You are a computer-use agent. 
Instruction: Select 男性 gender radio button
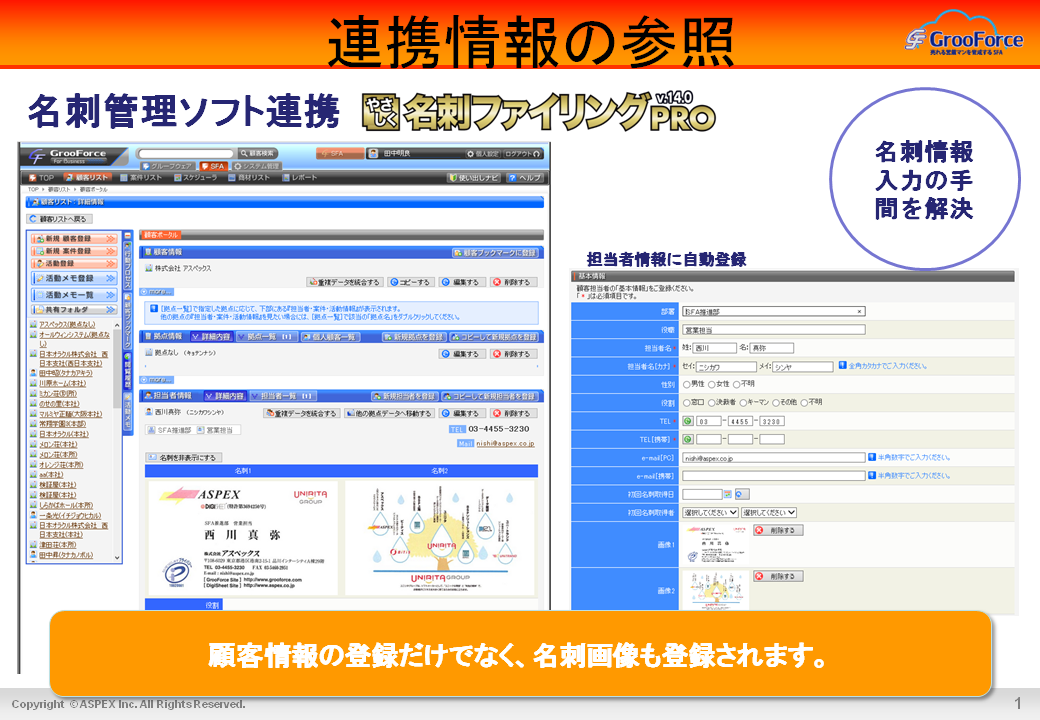[x=686, y=385]
